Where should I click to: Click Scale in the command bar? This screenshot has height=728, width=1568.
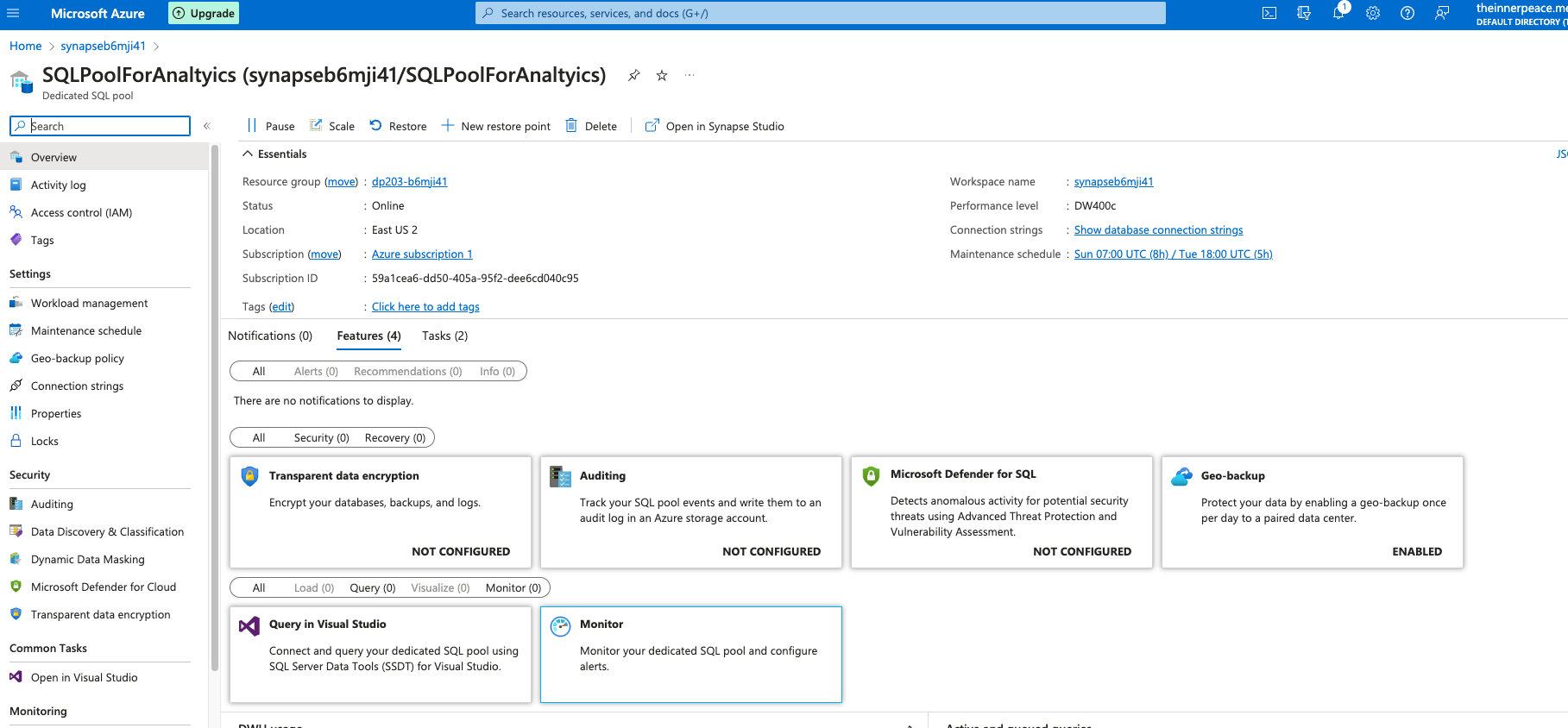click(x=332, y=126)
